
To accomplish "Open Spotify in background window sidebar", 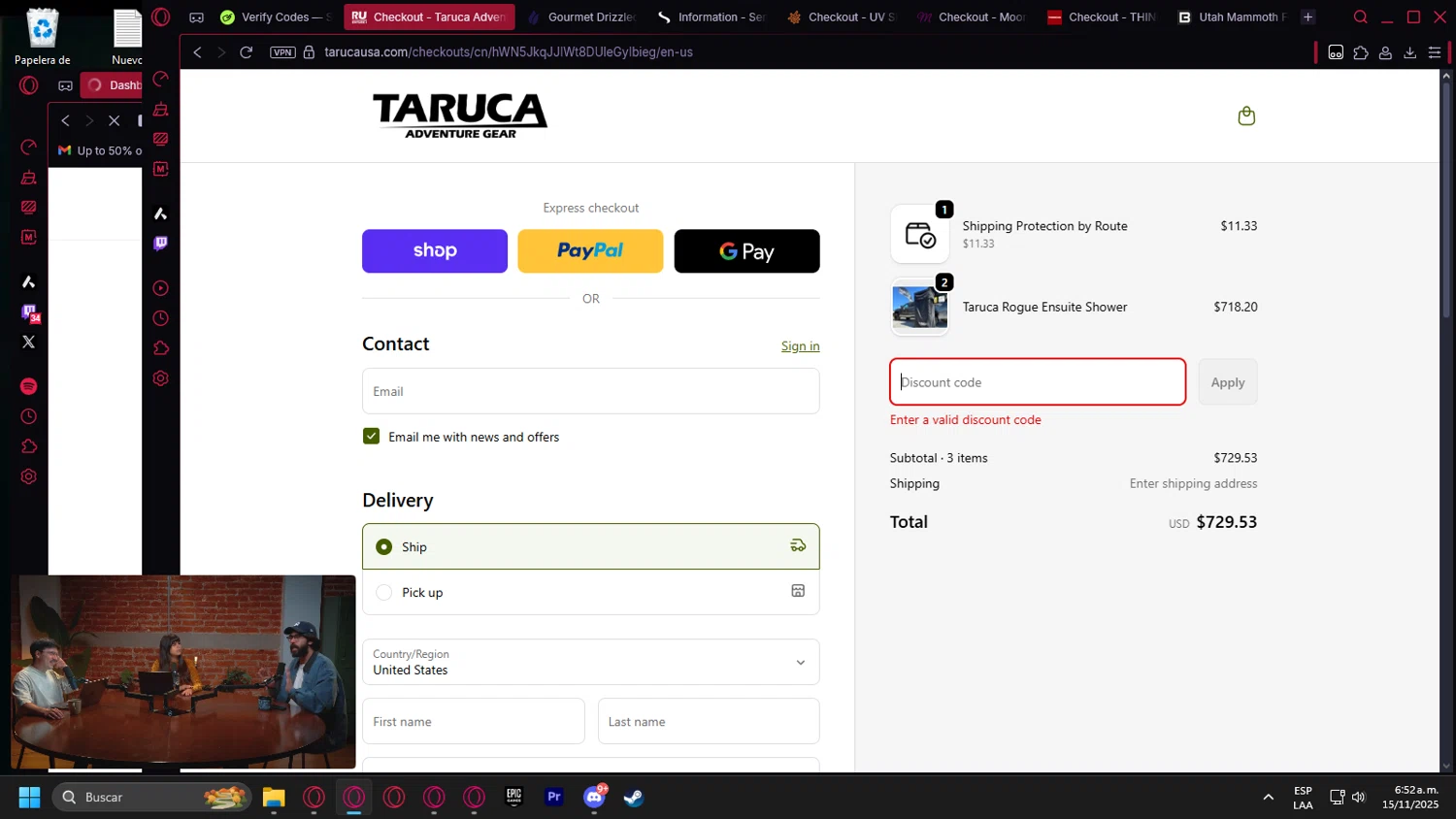I will click(x=29, y=386).
